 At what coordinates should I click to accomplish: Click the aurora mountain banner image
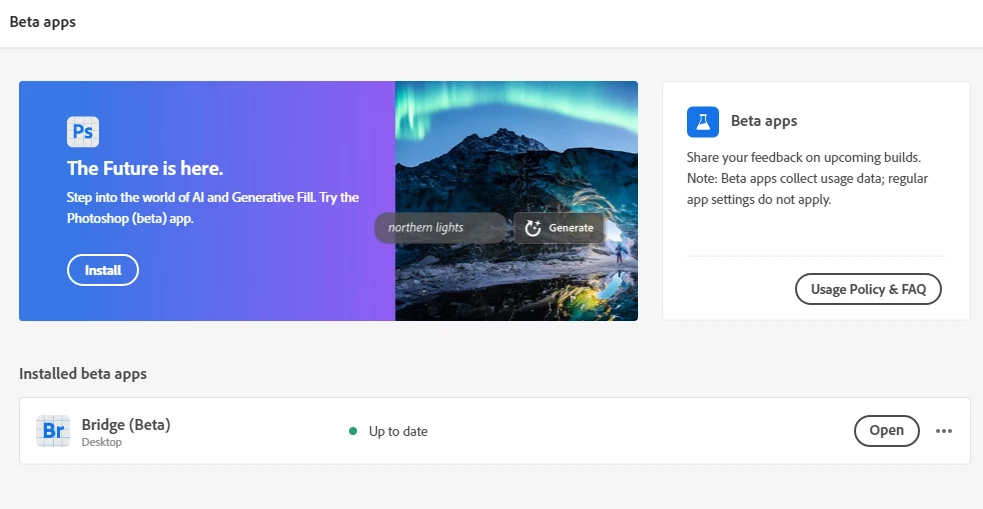pos(517,201)
